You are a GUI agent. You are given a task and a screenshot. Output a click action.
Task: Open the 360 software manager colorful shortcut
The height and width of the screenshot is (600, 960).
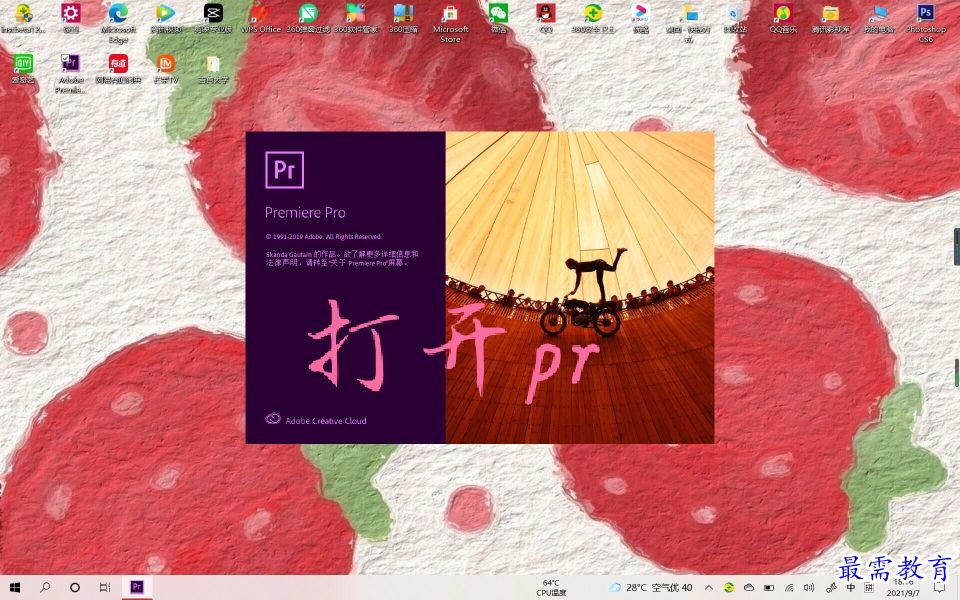356,18
